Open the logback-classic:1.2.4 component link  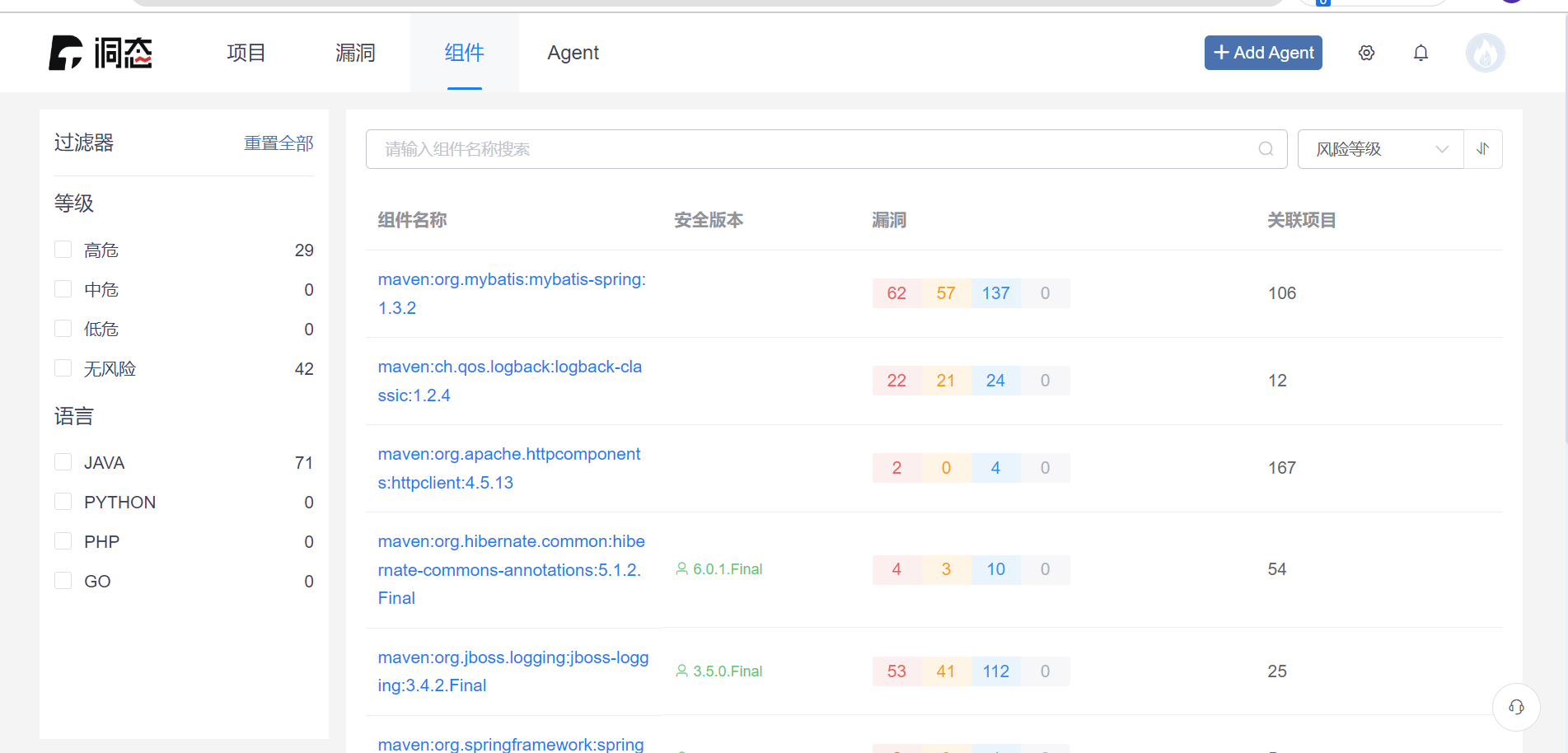coord(510,381)
